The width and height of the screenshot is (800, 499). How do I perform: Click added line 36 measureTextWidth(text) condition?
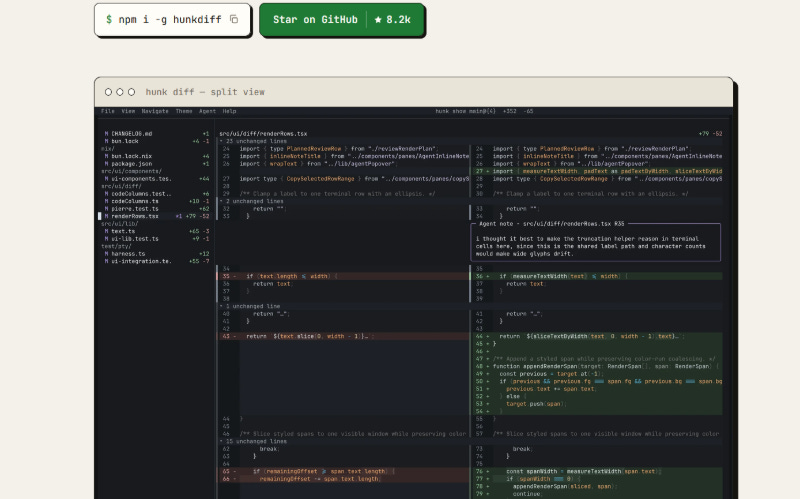[596, 276]
